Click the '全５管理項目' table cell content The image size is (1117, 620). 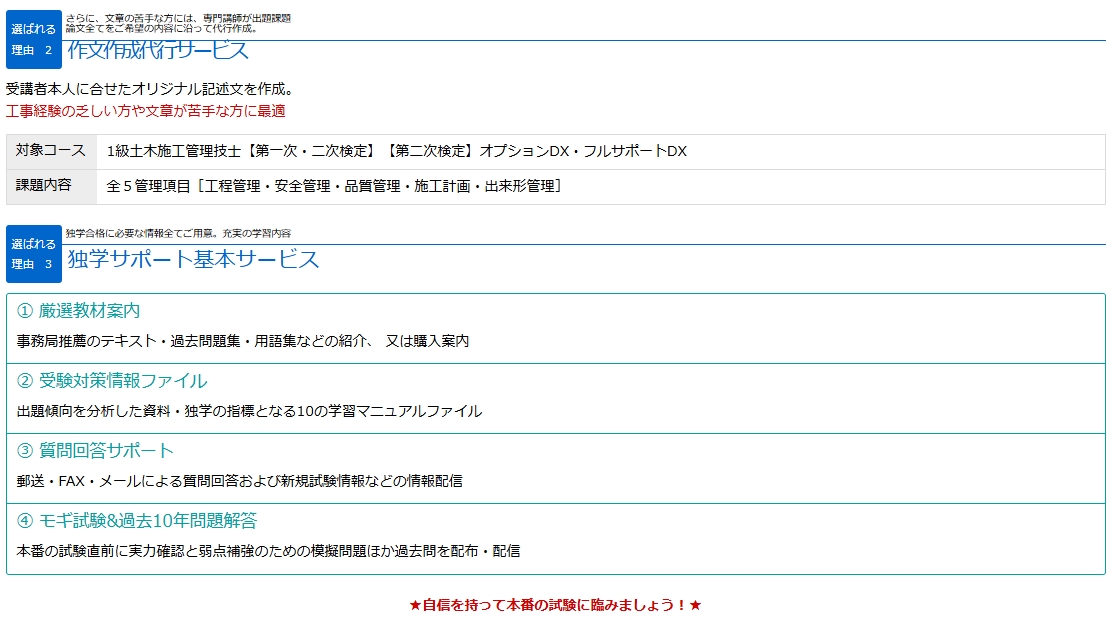pyautogui.click(x=334, y=186)
